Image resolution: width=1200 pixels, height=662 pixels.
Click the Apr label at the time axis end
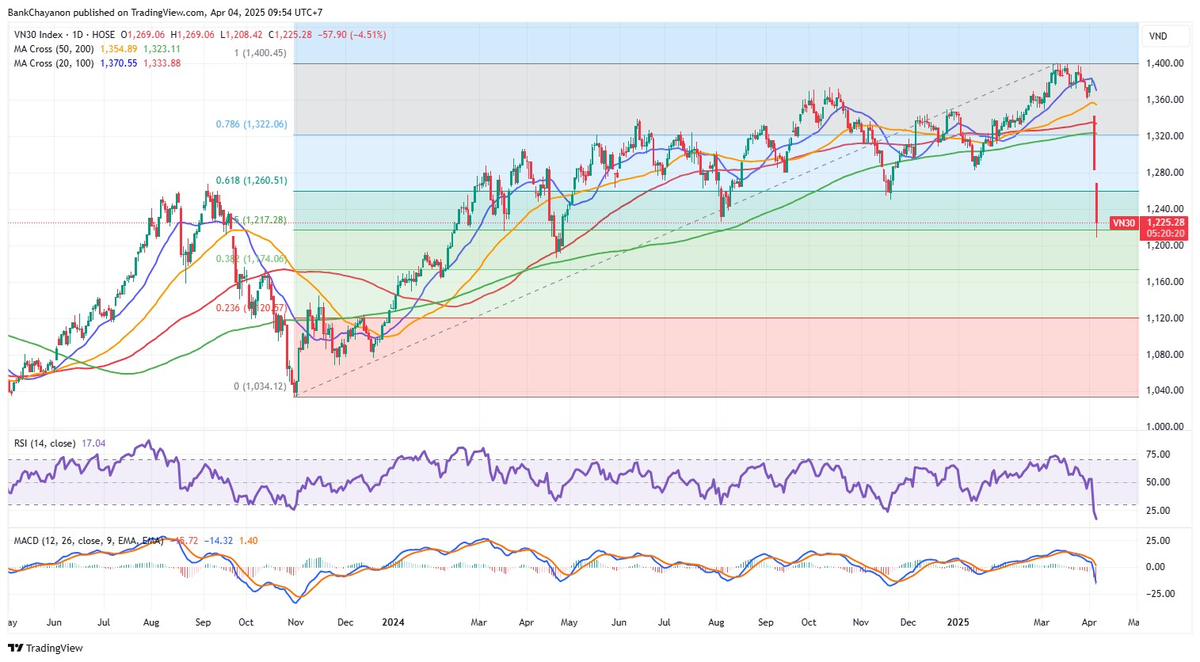(1089, 621)
